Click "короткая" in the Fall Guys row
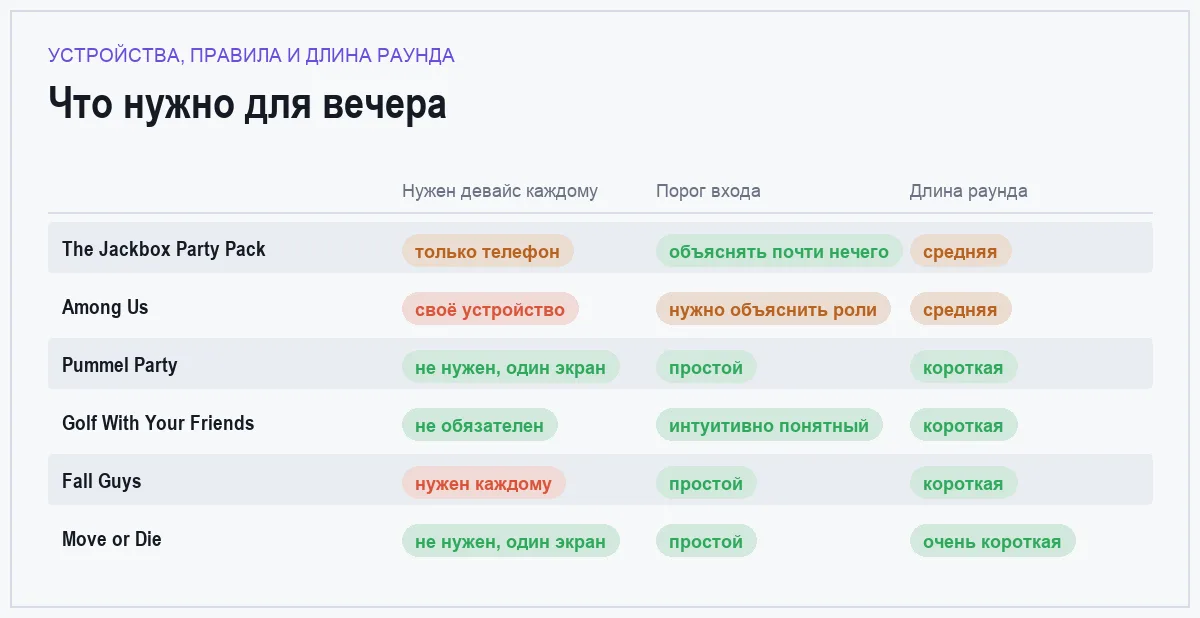The image size is (1200, 618). 963,483
